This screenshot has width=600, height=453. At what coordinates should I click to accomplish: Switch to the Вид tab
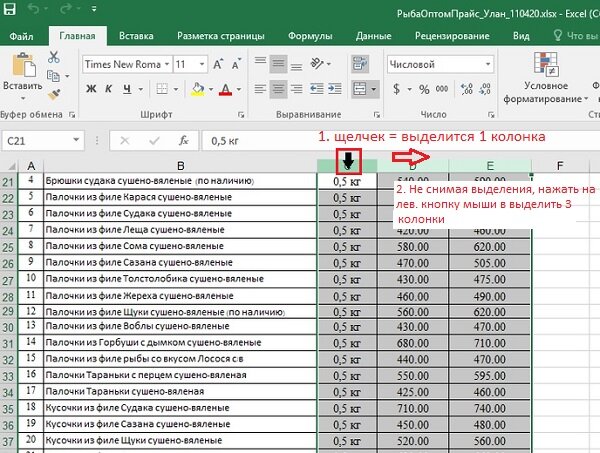click(x=521, y=36)
